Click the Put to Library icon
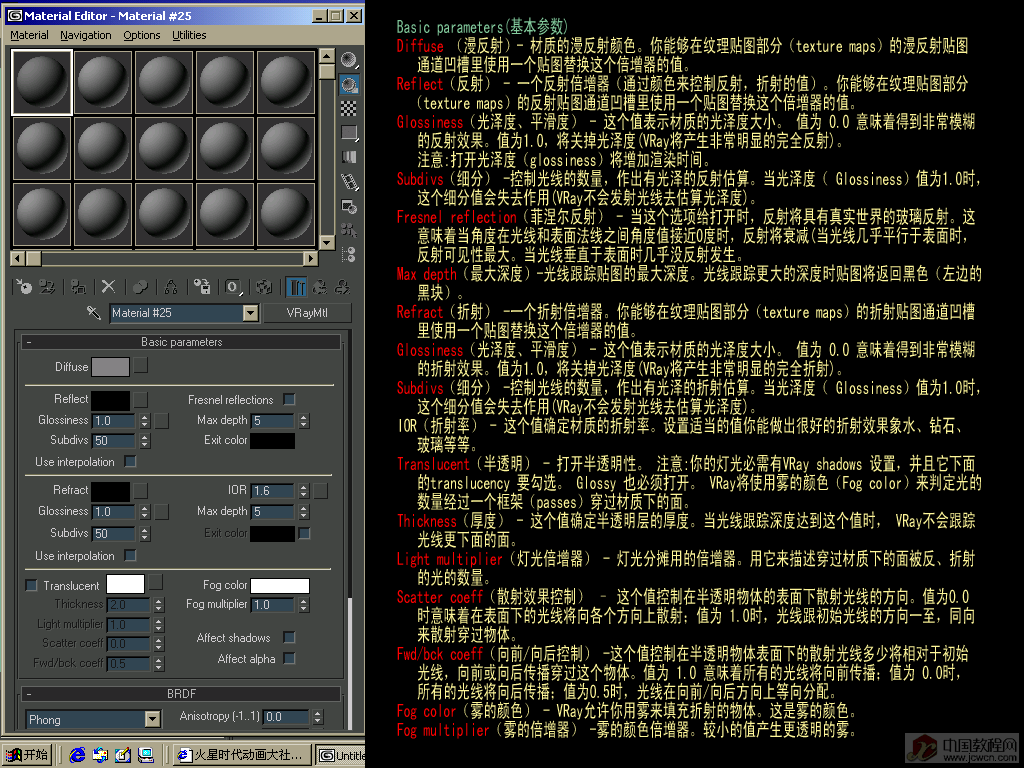Image resolution: width=1024 pixels, height=768 pixels. click(x=202, y=287)
